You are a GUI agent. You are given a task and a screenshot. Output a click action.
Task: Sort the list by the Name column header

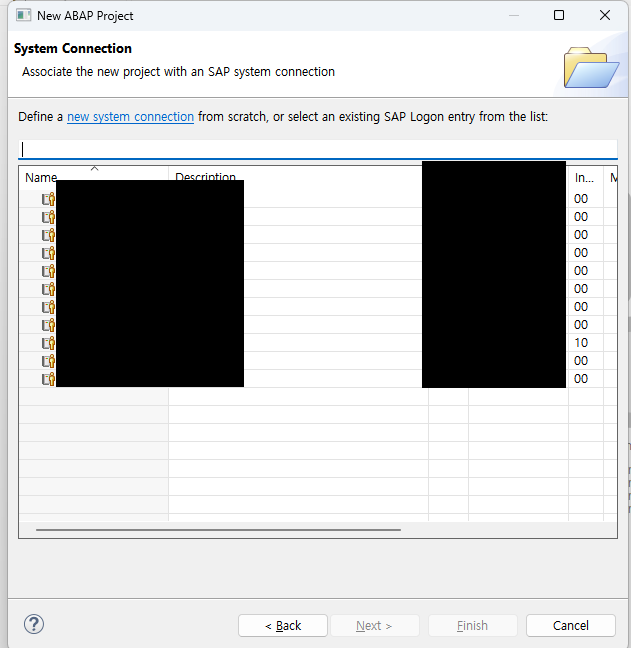point(94,178)
